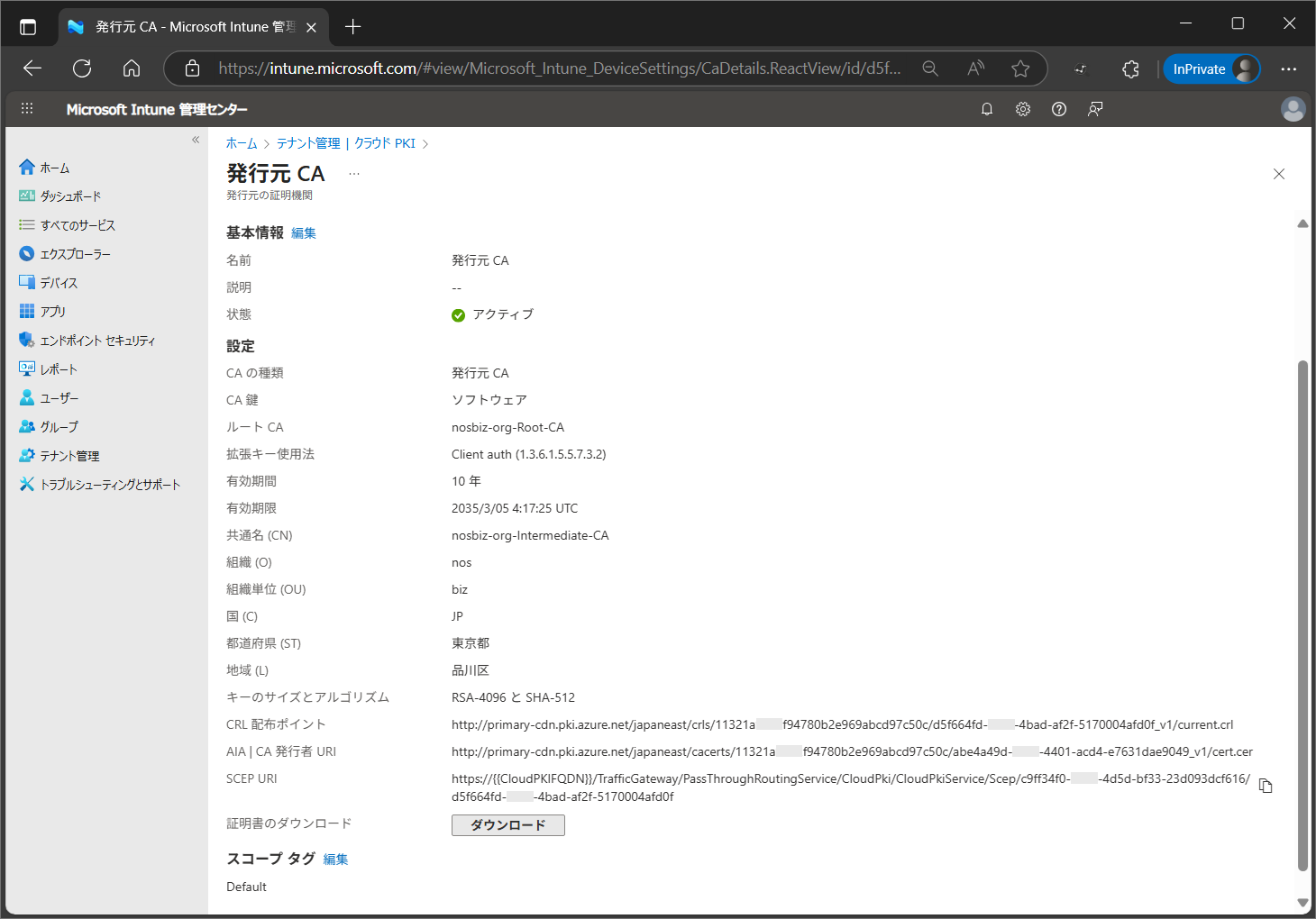Viewport: 1316px width, 919px height.
Task: Click the notifications bell icon
Action: (x=987, y=109)
